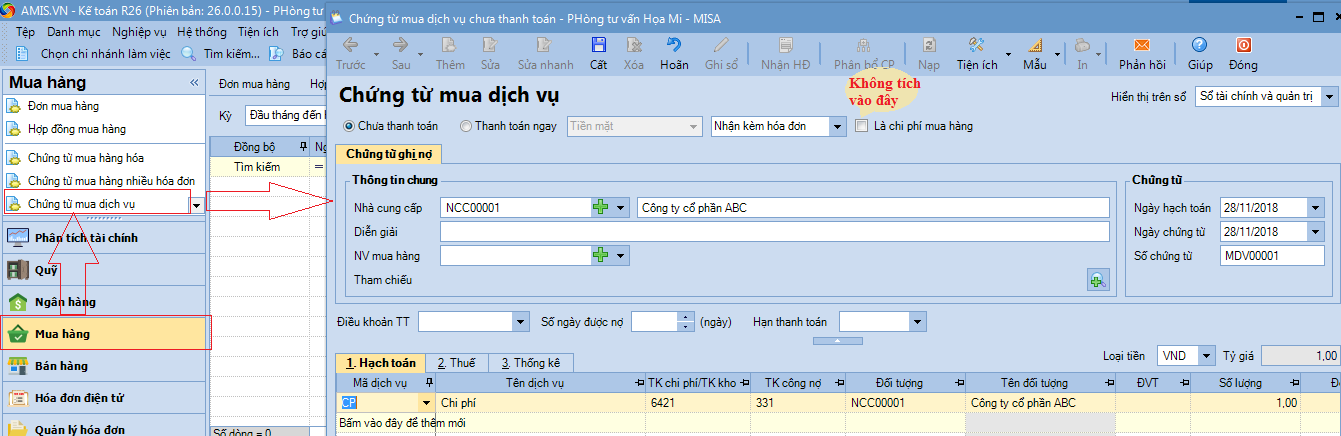The image size is (1341, 436).
Task: Click the Thêm toolbar icon
Action: tap(450, 45)
